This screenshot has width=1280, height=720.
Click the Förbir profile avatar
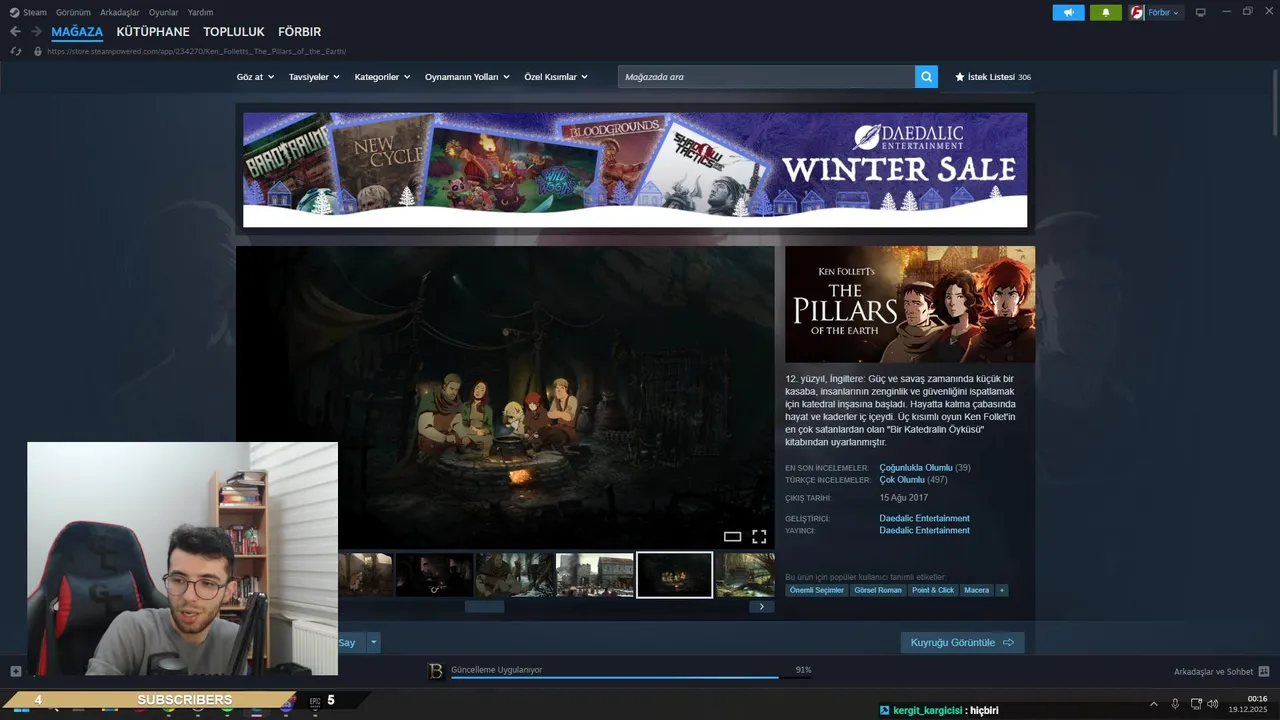1136,12
